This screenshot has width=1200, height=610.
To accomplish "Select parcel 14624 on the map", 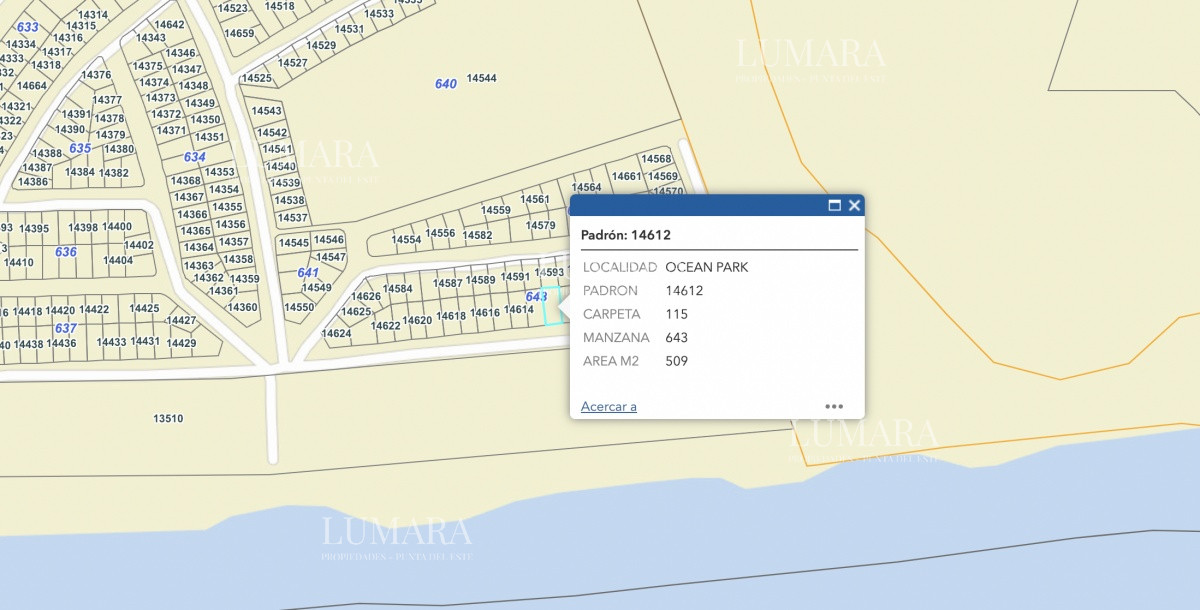I will [x=336, y=333].
